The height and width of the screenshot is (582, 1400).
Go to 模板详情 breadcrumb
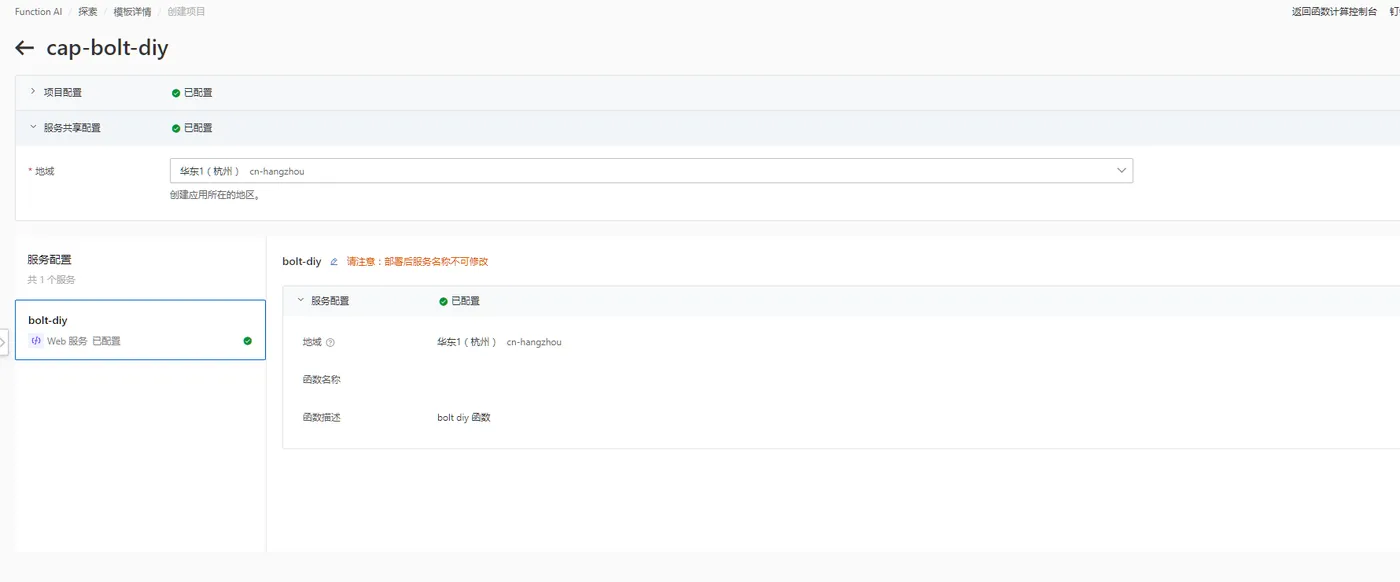click(x=132, y=12)
